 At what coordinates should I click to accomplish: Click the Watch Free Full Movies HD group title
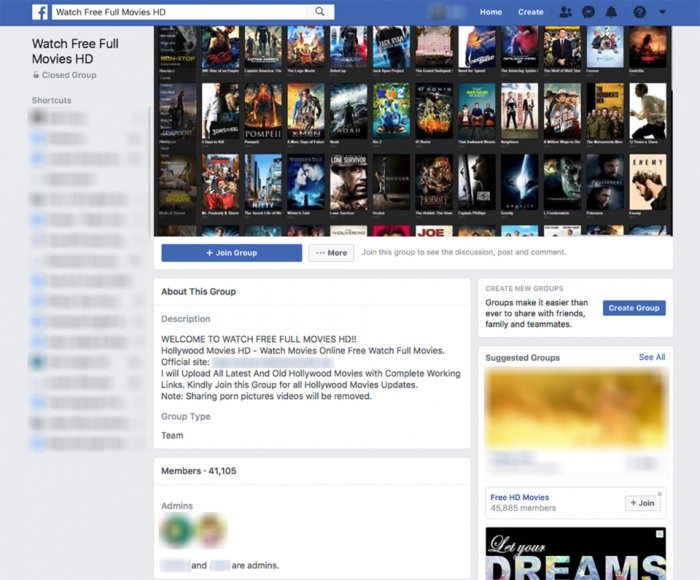pos(75,51)
